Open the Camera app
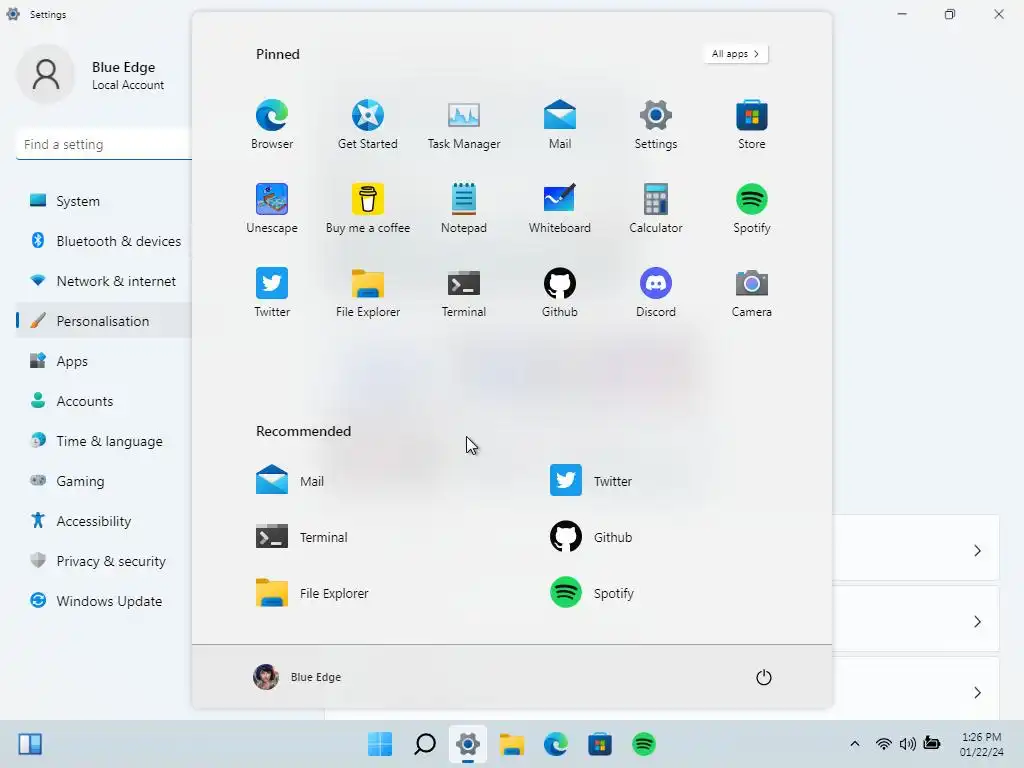 pos(752,292)
